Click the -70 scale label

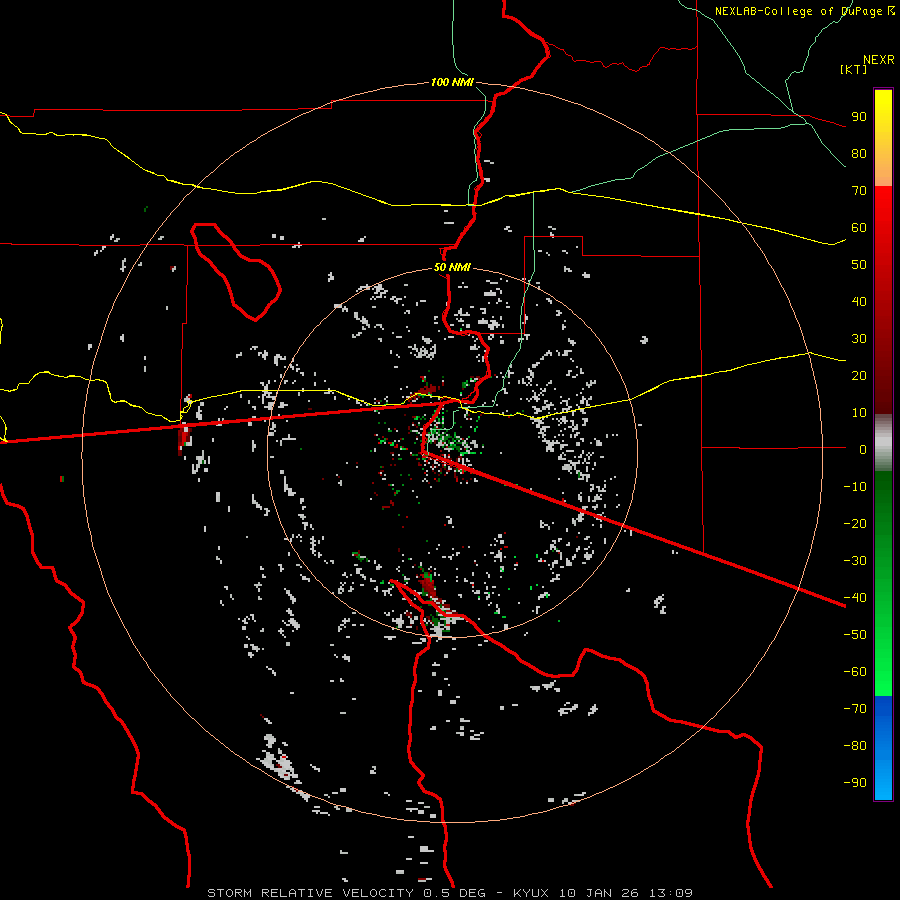pyautogui.click(x=855, y=709)
